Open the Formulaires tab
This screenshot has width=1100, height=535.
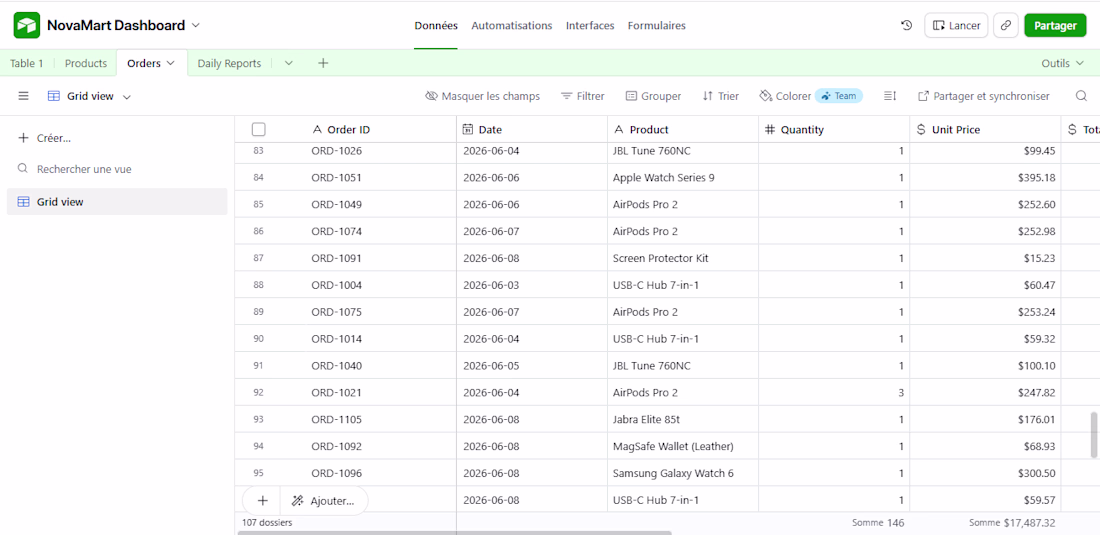pos(657,25)
